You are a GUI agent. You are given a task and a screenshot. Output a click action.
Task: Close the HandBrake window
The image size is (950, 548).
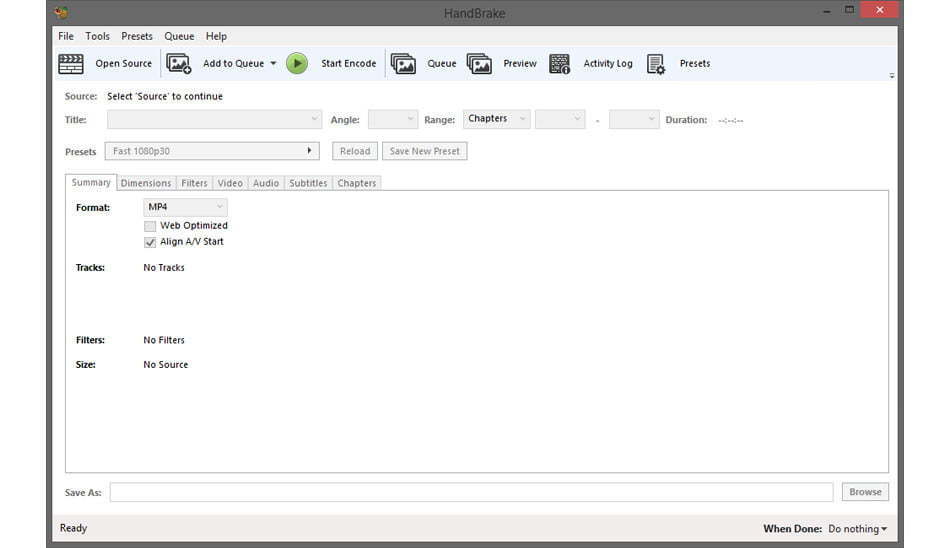click(x=880, y=10)
